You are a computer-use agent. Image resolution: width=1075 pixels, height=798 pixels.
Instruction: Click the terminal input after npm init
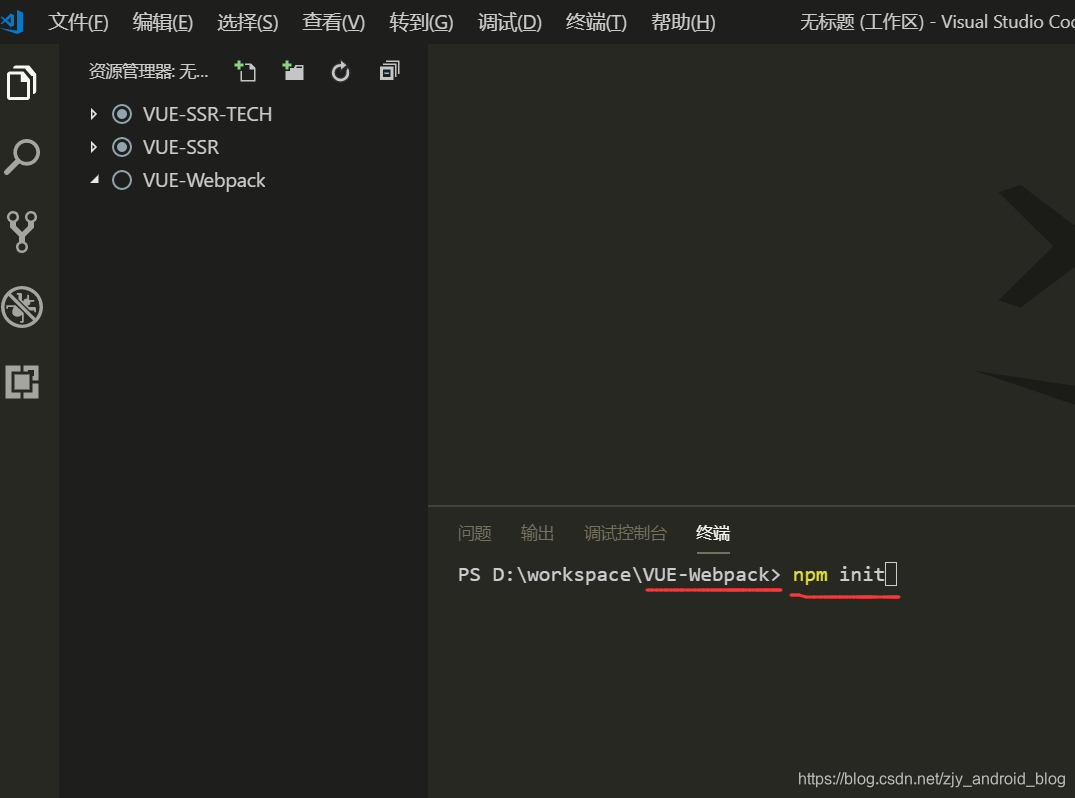(x=891, y=574)
